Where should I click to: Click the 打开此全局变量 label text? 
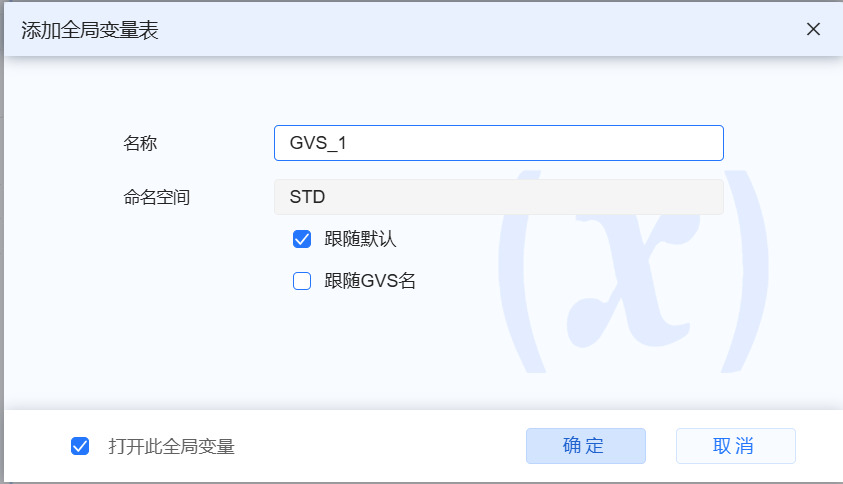click(172, 446)
